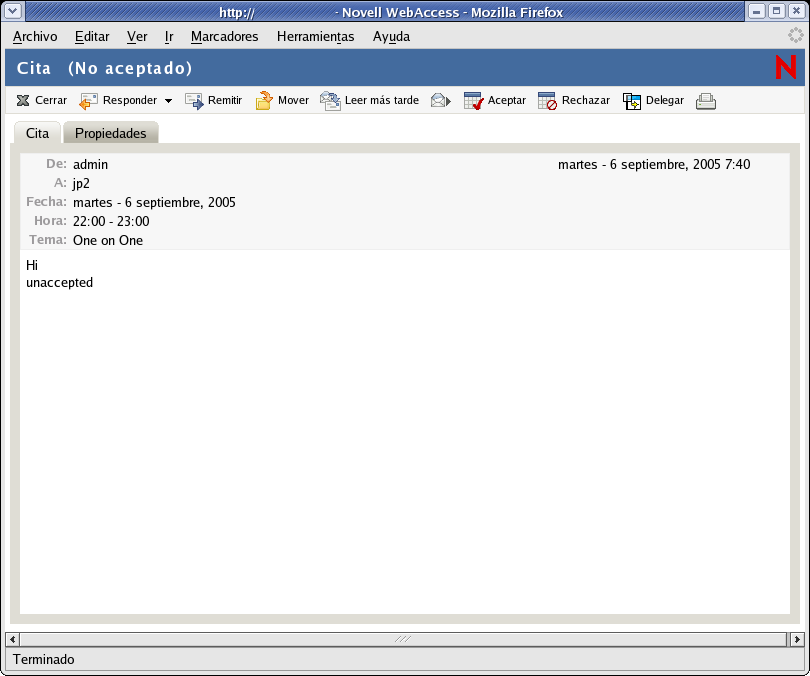Click the next-message envelope arrow icon
810x676 pixels.
coord(441,100)
